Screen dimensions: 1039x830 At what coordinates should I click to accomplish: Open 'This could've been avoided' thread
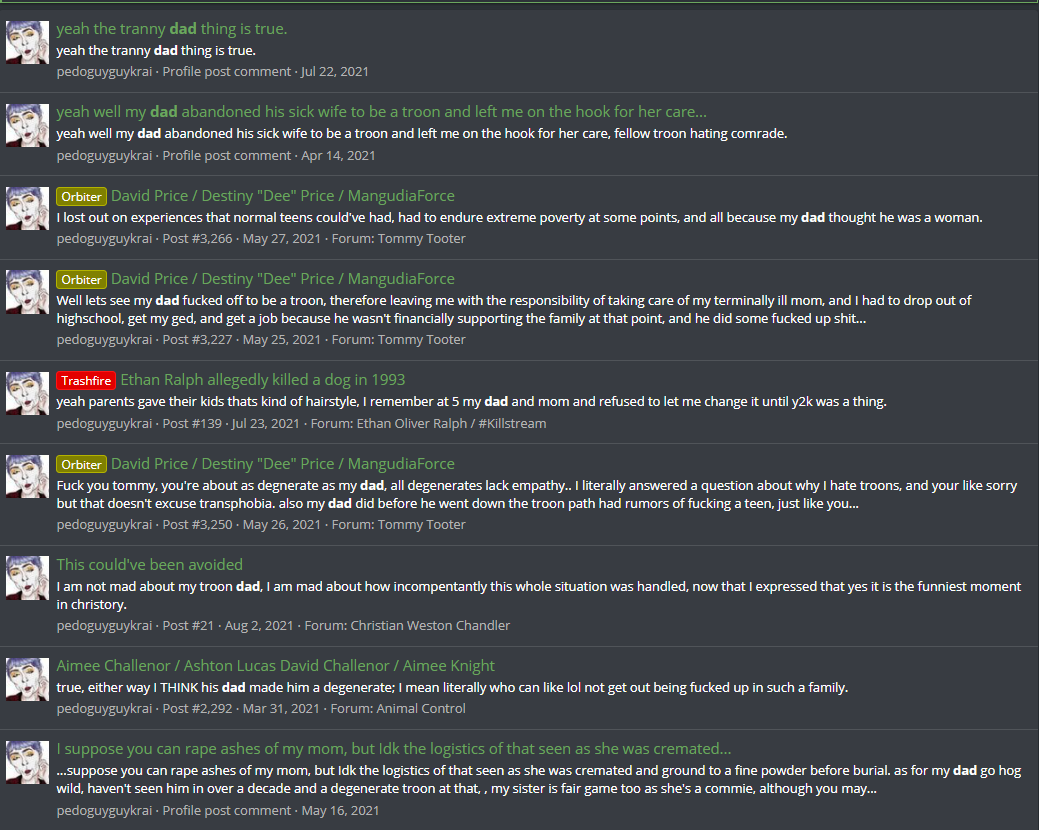pos(150,564)
